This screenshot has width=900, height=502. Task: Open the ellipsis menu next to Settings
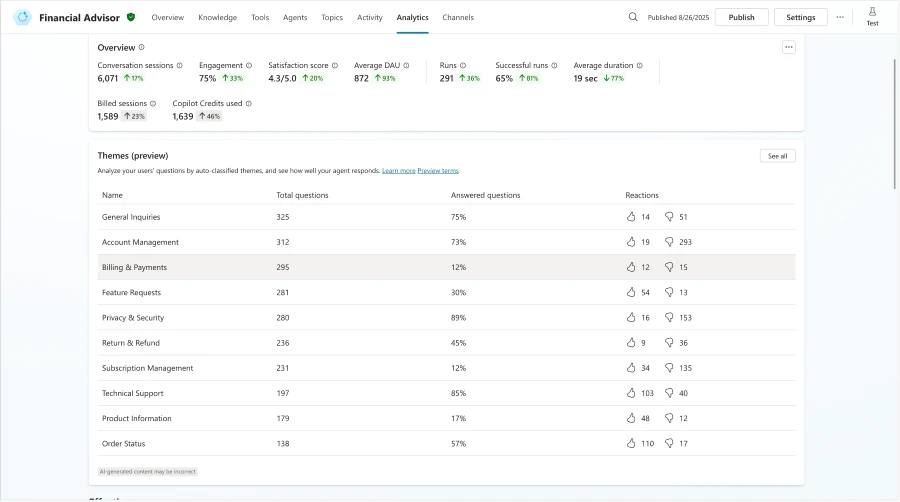click(x=840, y=17)
